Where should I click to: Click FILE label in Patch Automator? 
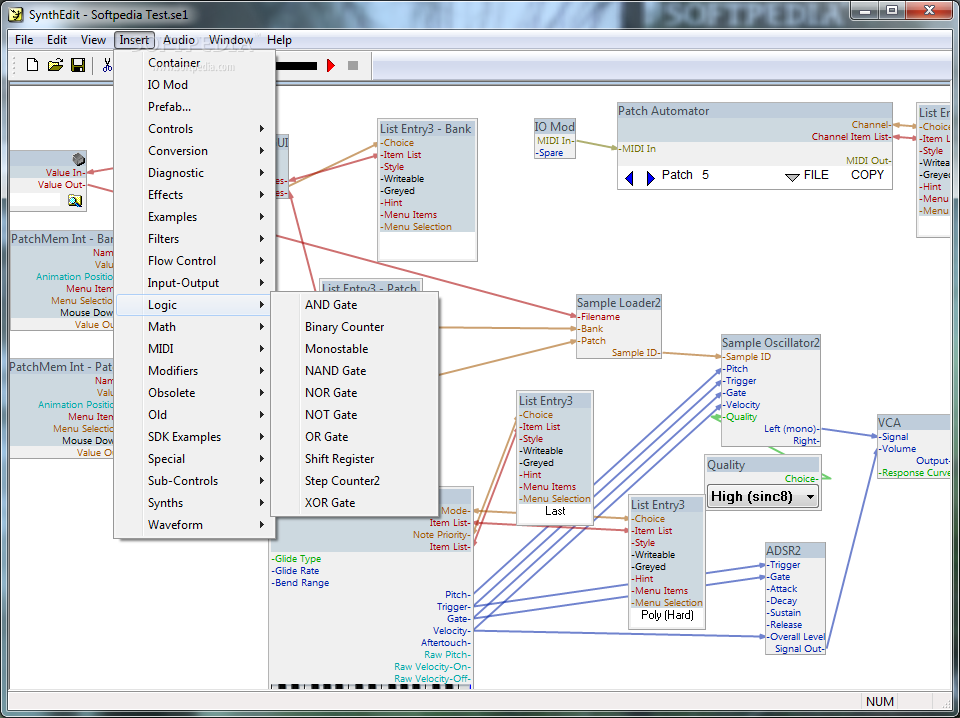pyautogui.click(x=816, y=175)
